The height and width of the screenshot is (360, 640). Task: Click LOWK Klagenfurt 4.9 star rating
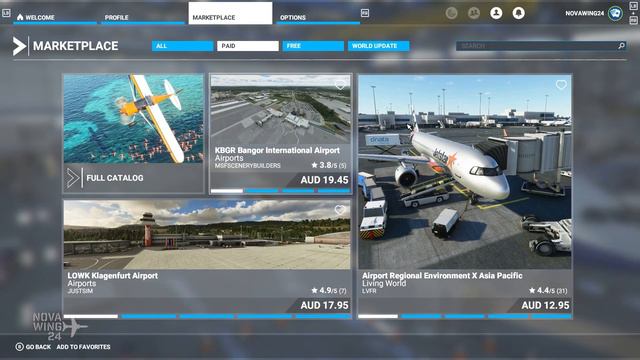(x=329, y=291)
